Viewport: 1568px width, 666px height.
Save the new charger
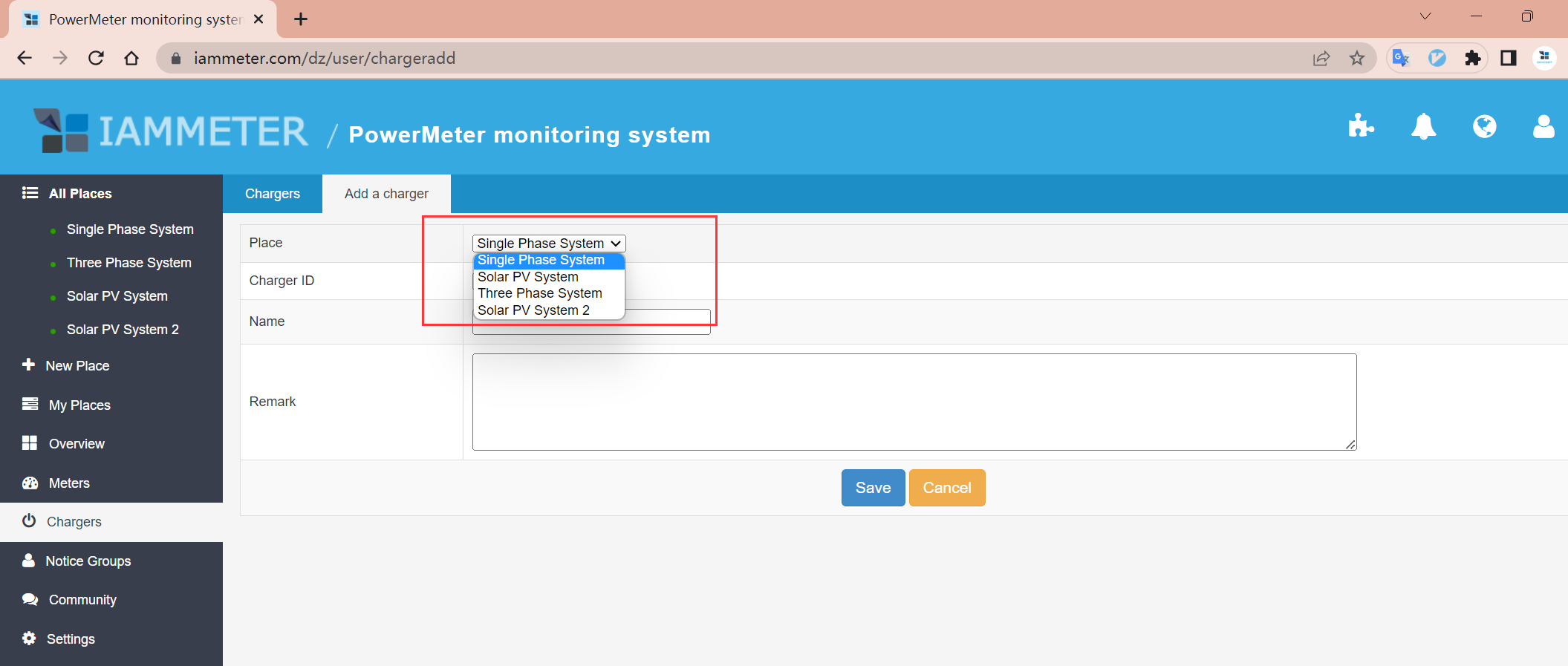[873, 488]
